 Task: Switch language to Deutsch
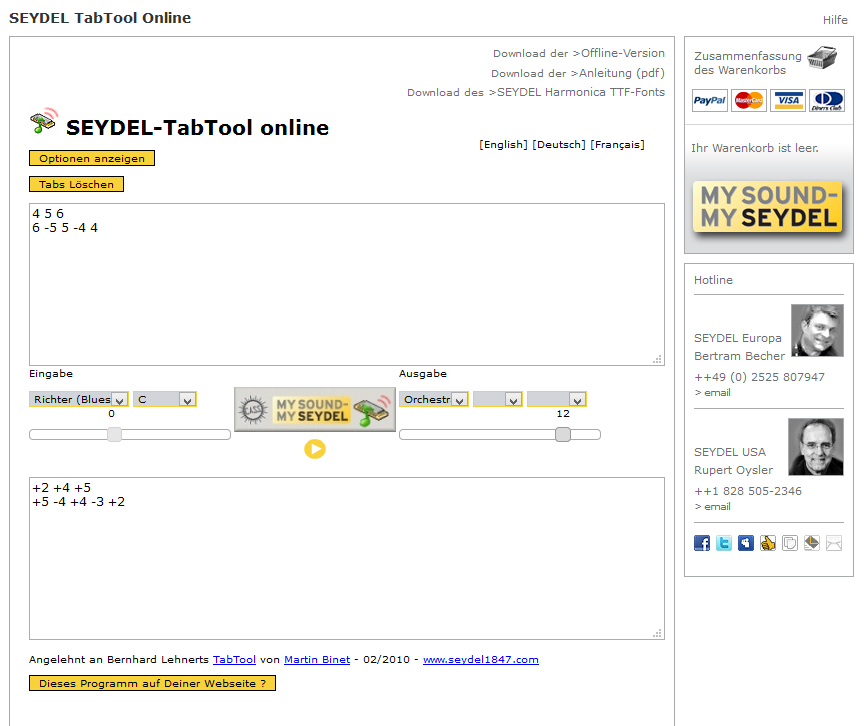[x=559, y=145]
